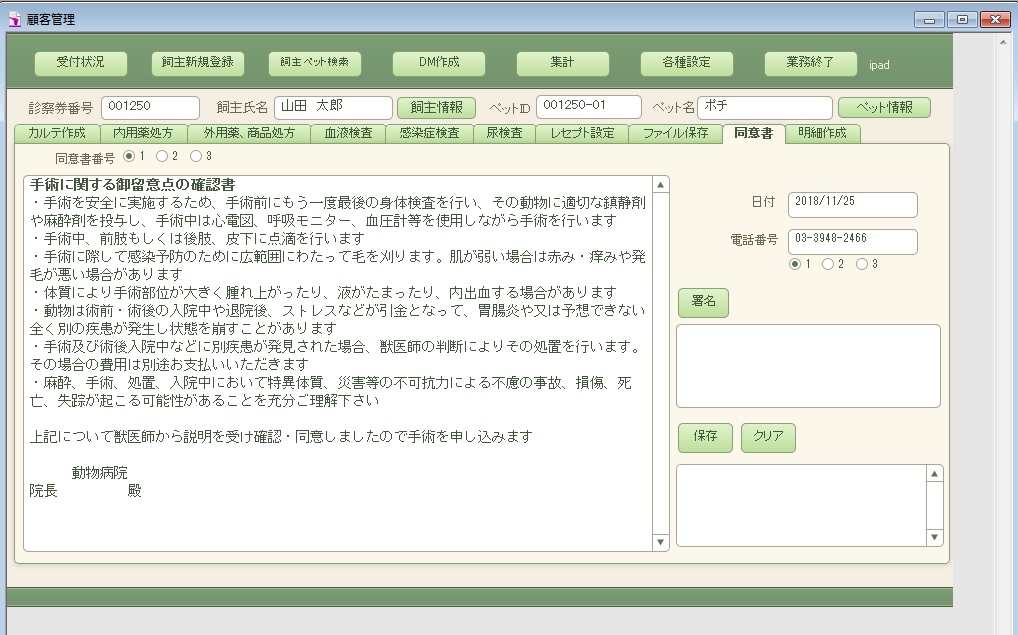
Task: Switch to the カルテ作成 tab
Action: [x=57, y=134]
